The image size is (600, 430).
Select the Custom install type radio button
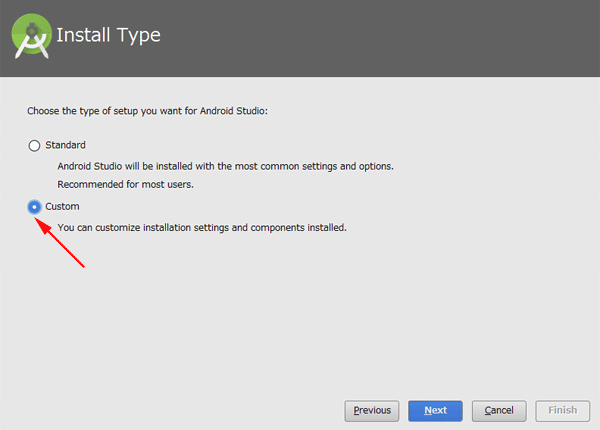[34, 207]
